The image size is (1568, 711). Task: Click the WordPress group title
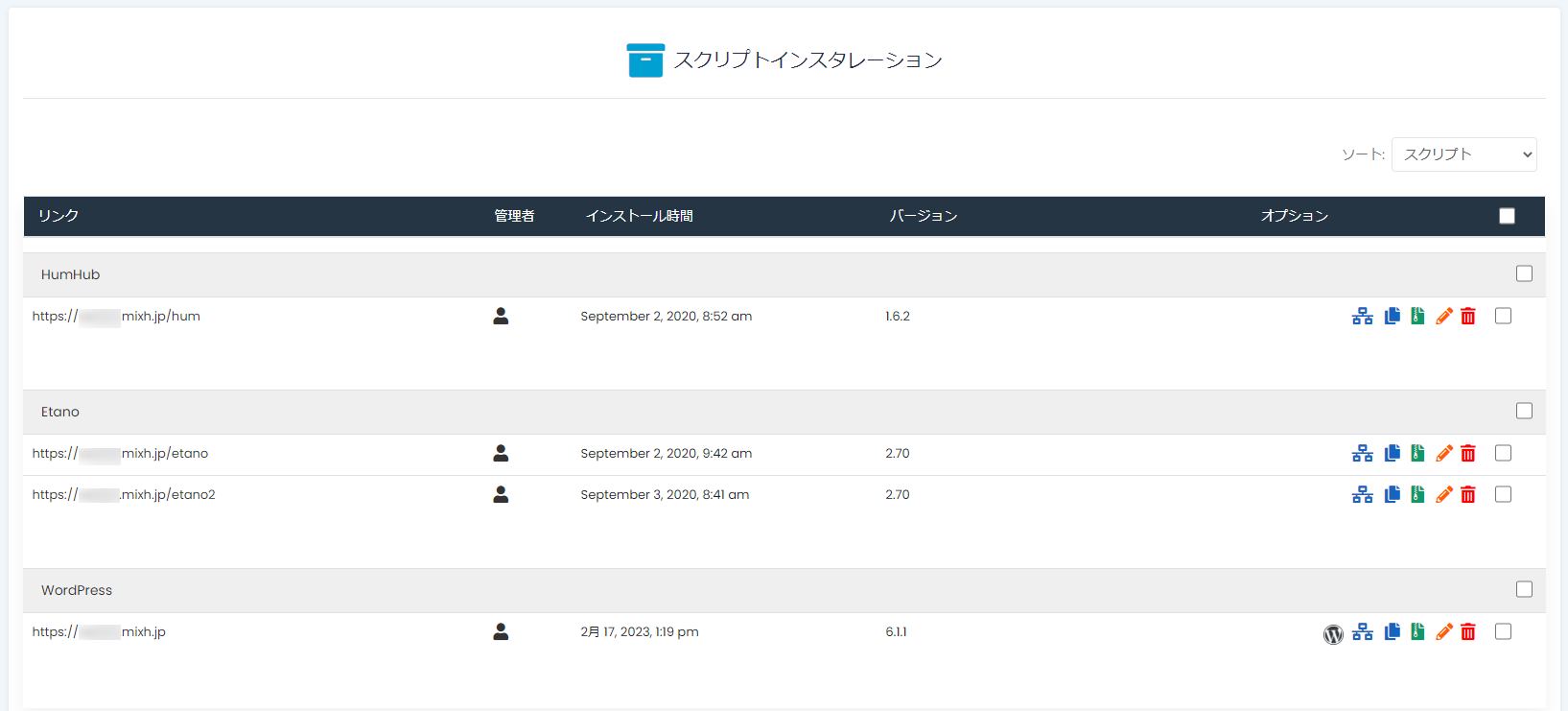(x=77, y=590)
